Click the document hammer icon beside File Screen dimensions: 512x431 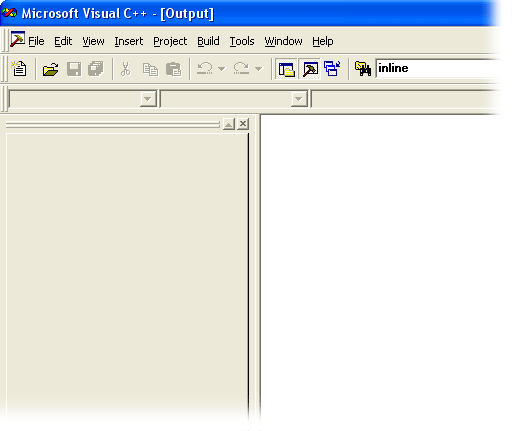pyautogui.click(x=17, y=39)
